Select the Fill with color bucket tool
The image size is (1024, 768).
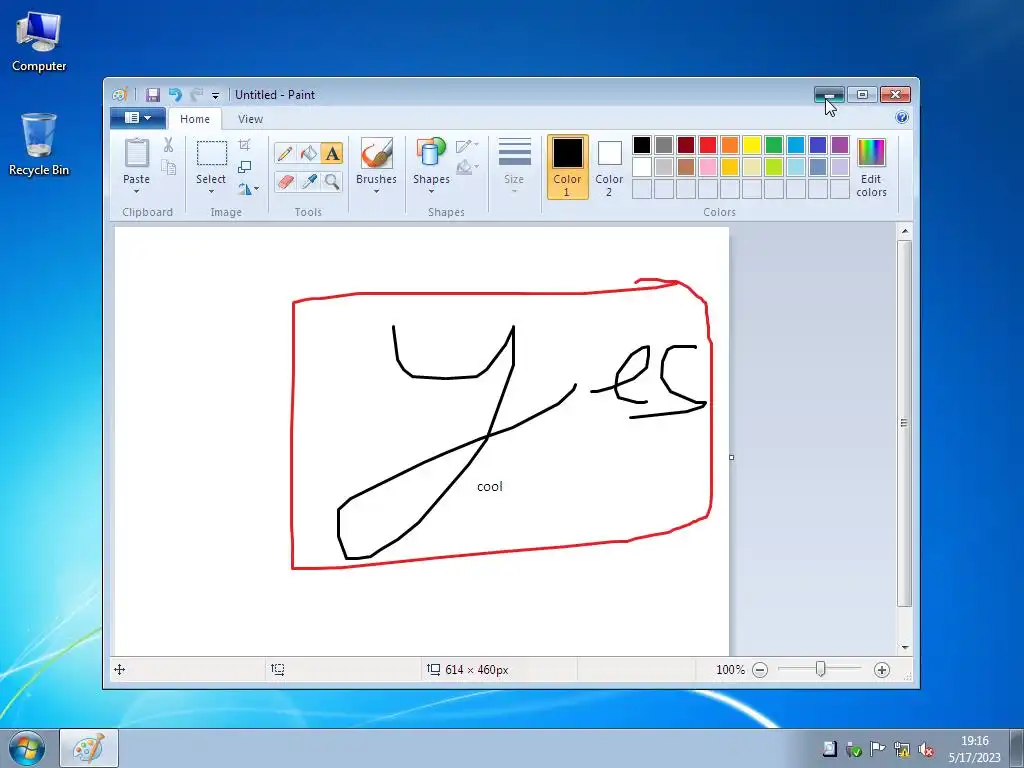tap(308, 153)
